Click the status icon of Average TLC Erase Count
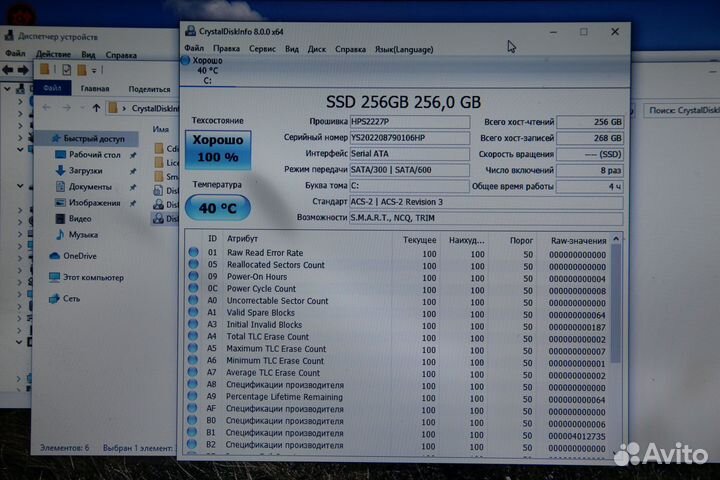Image resolution: width=720 pixels, height=480 pixels. tap(193, 372)
